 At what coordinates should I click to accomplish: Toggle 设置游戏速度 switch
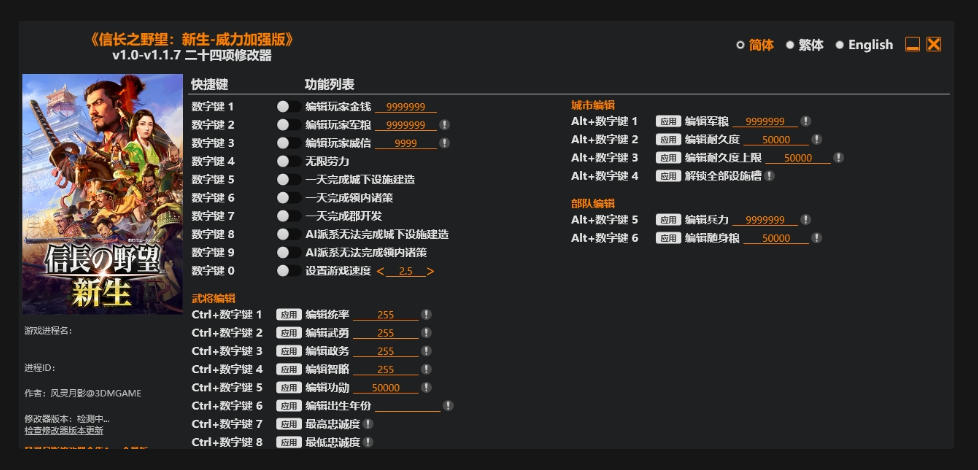point(289,271)
